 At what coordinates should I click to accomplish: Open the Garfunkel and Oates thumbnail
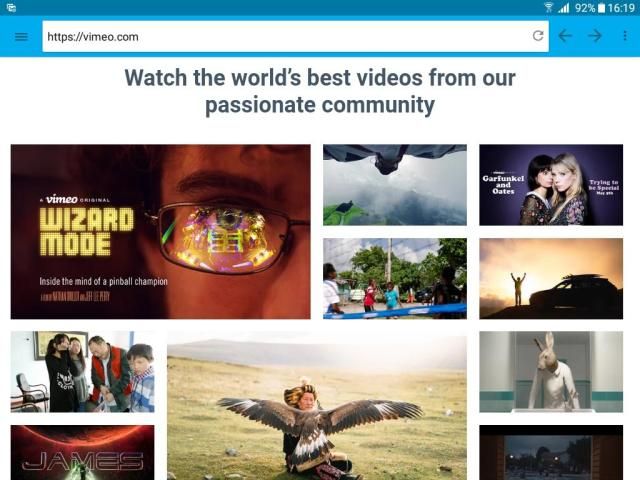click(x=551, y=185)
